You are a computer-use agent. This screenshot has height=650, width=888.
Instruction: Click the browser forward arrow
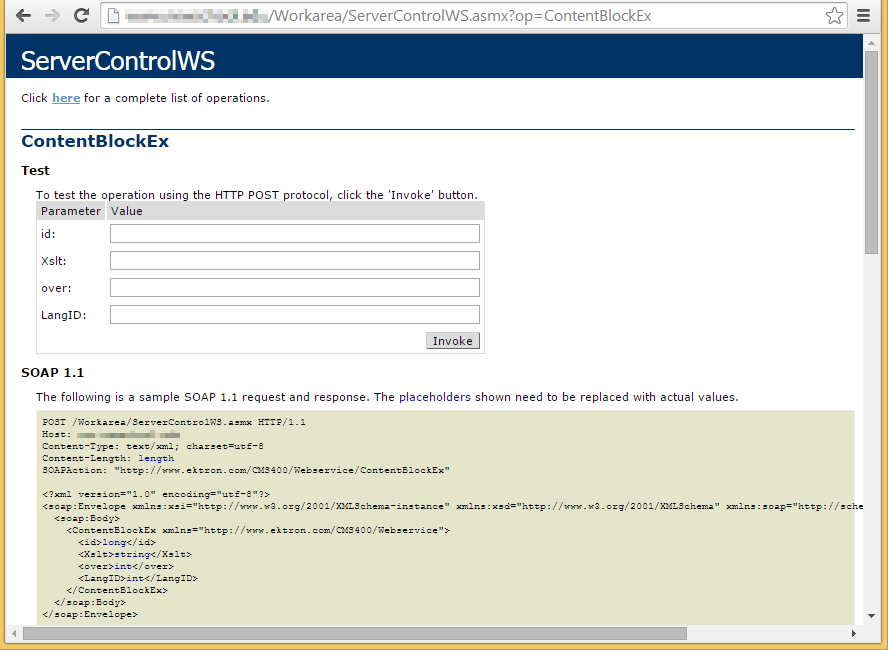[x=52, y=15]
